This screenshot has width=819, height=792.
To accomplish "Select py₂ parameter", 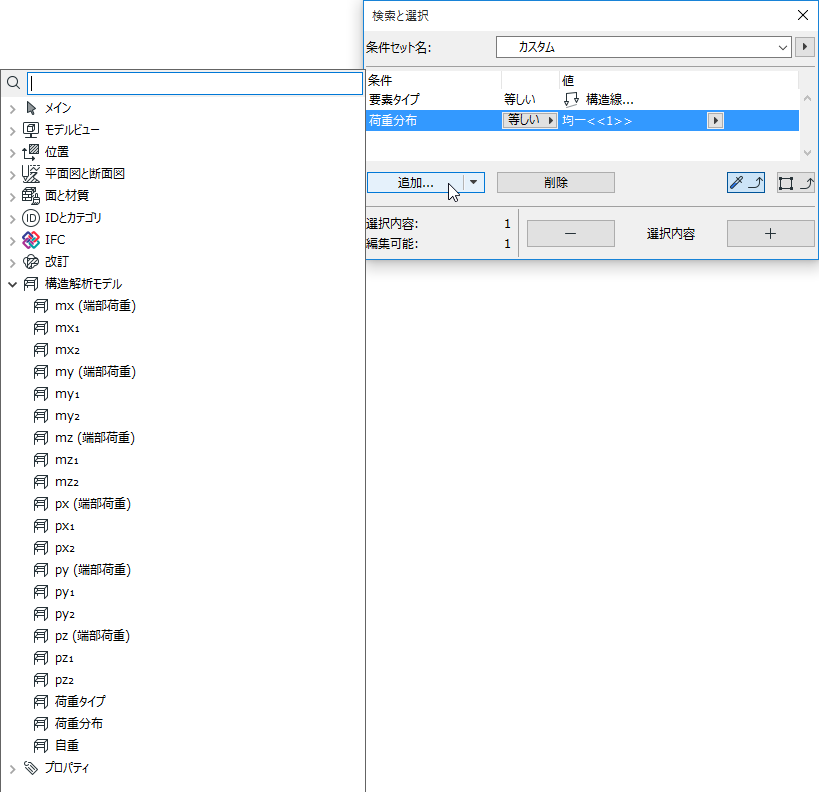I will point(65,614).
